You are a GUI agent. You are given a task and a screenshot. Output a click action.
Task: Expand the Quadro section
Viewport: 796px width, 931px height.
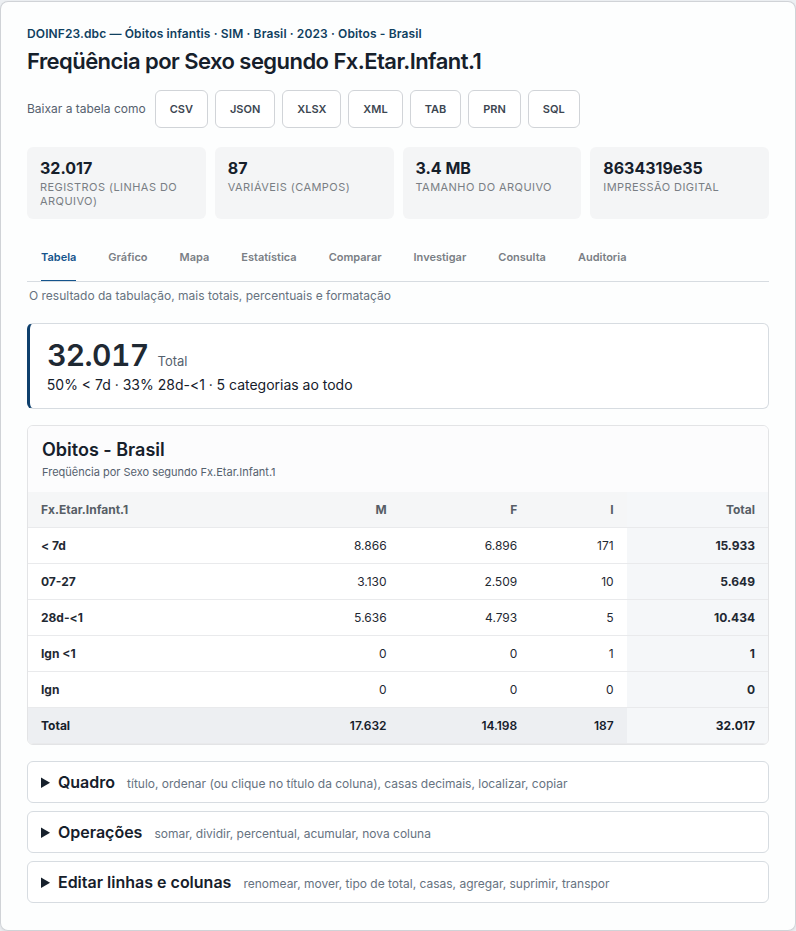coord(398,783)
